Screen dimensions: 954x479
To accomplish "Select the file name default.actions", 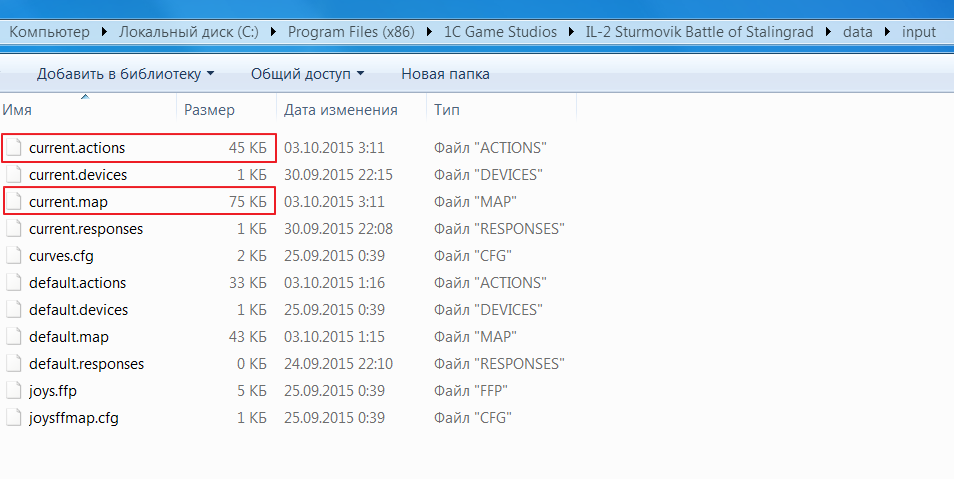I will click(77, 282).
